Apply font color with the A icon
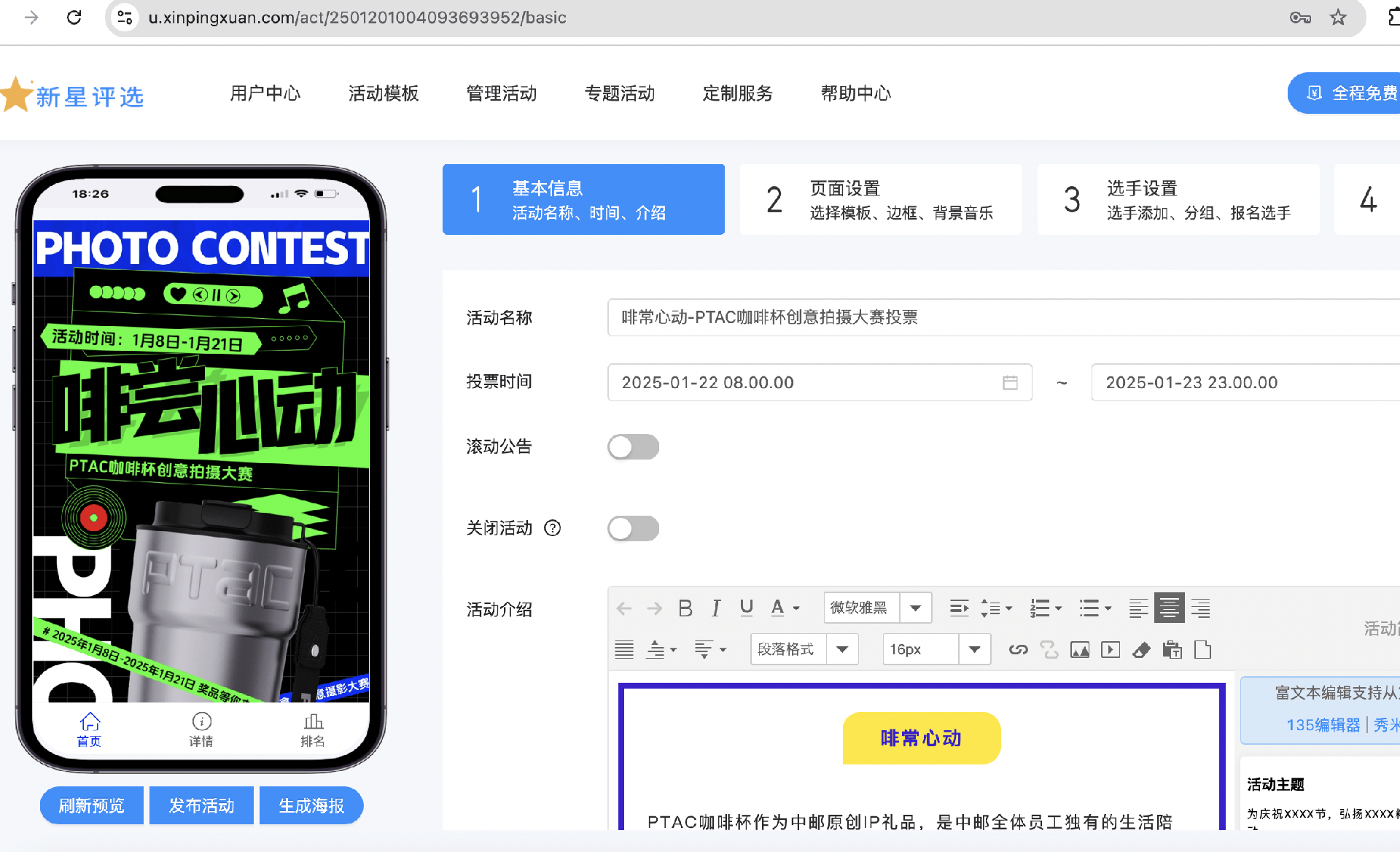 coord(777,608)
